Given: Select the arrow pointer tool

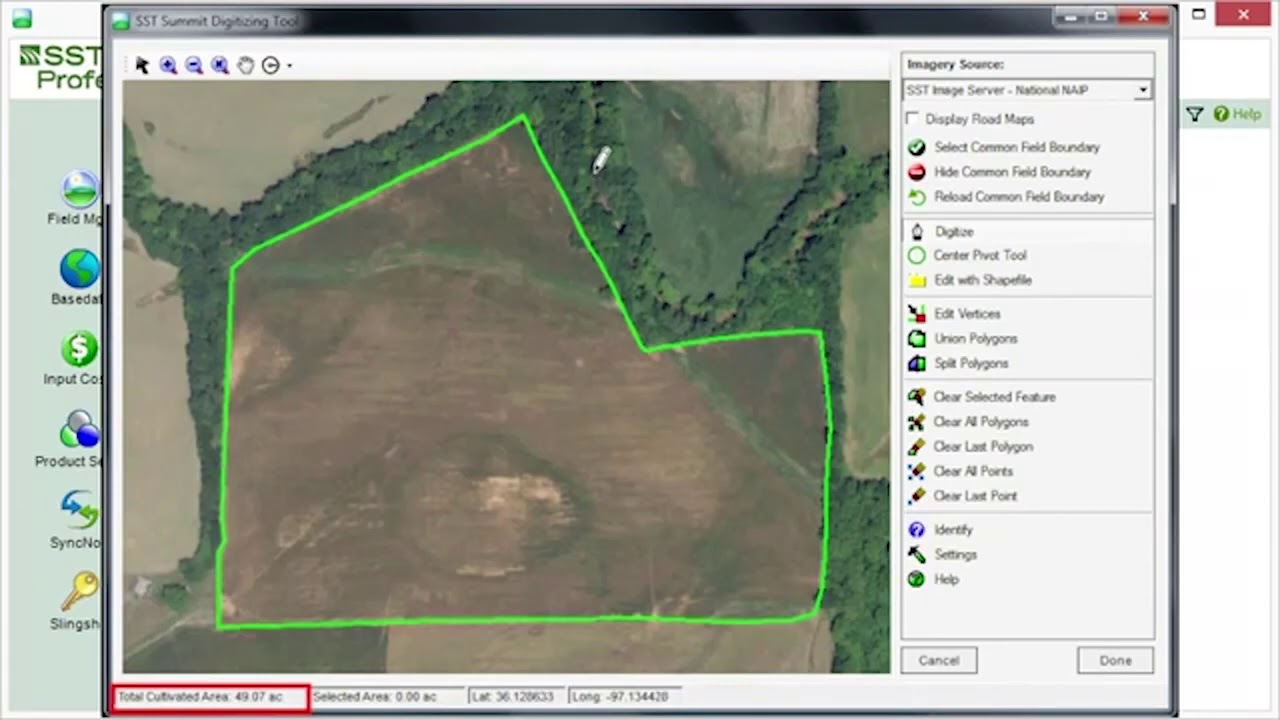Looking at the screenshot, I should click(x=142, y=65).
